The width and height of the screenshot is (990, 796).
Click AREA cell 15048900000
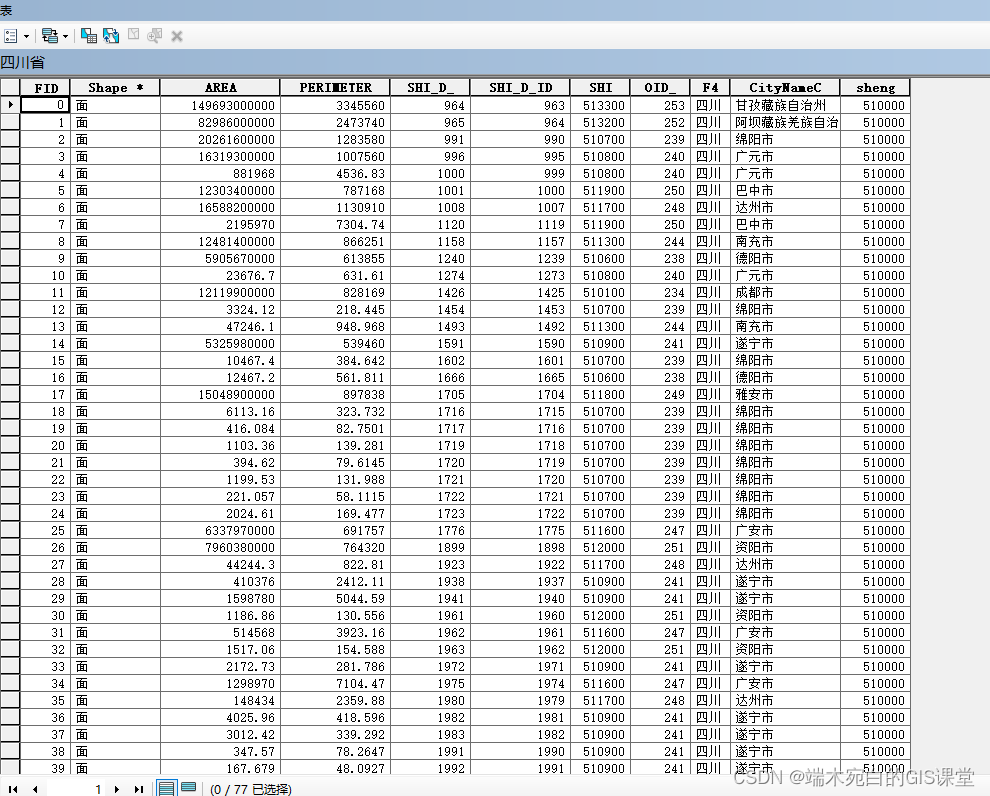(x=220, y=395)
